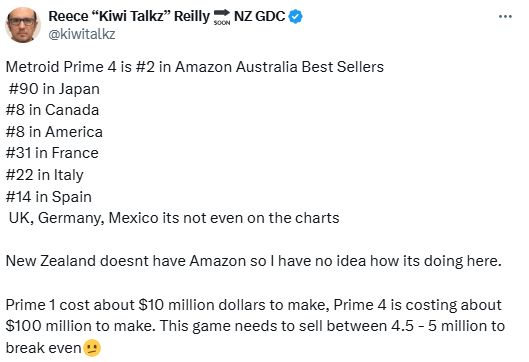Click the words 'break even' in last line
529x362 pixels.
pyautogui.click(x=44, y=348)
